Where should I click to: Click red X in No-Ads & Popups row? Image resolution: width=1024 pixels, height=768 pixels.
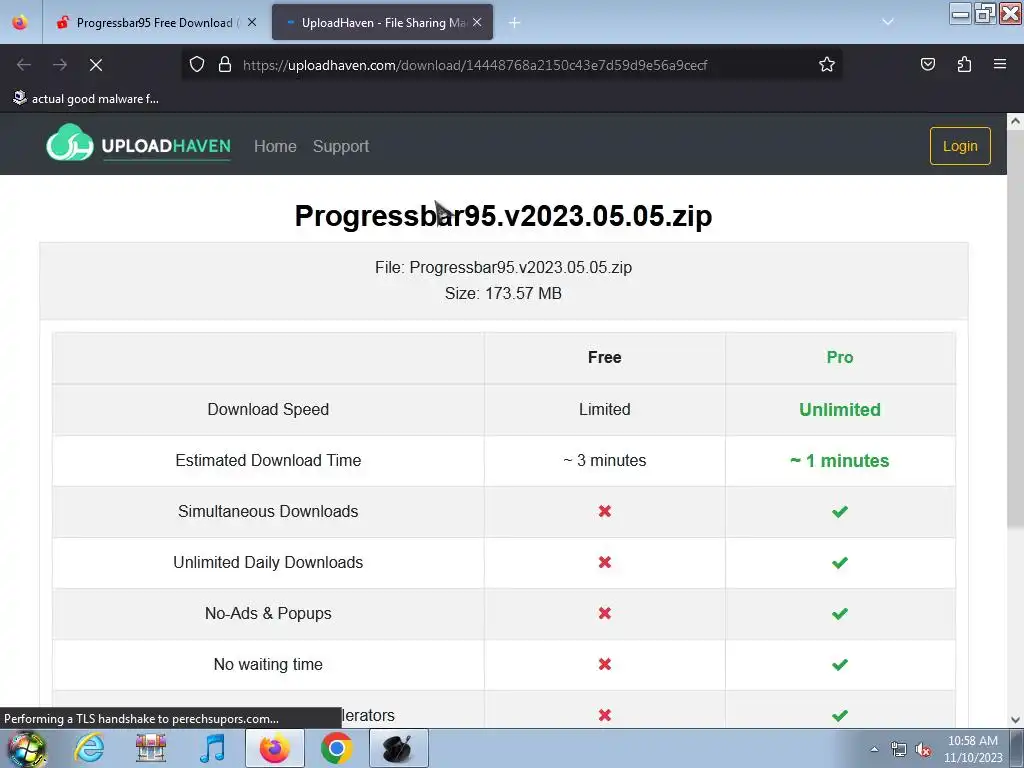click(605, 613)
